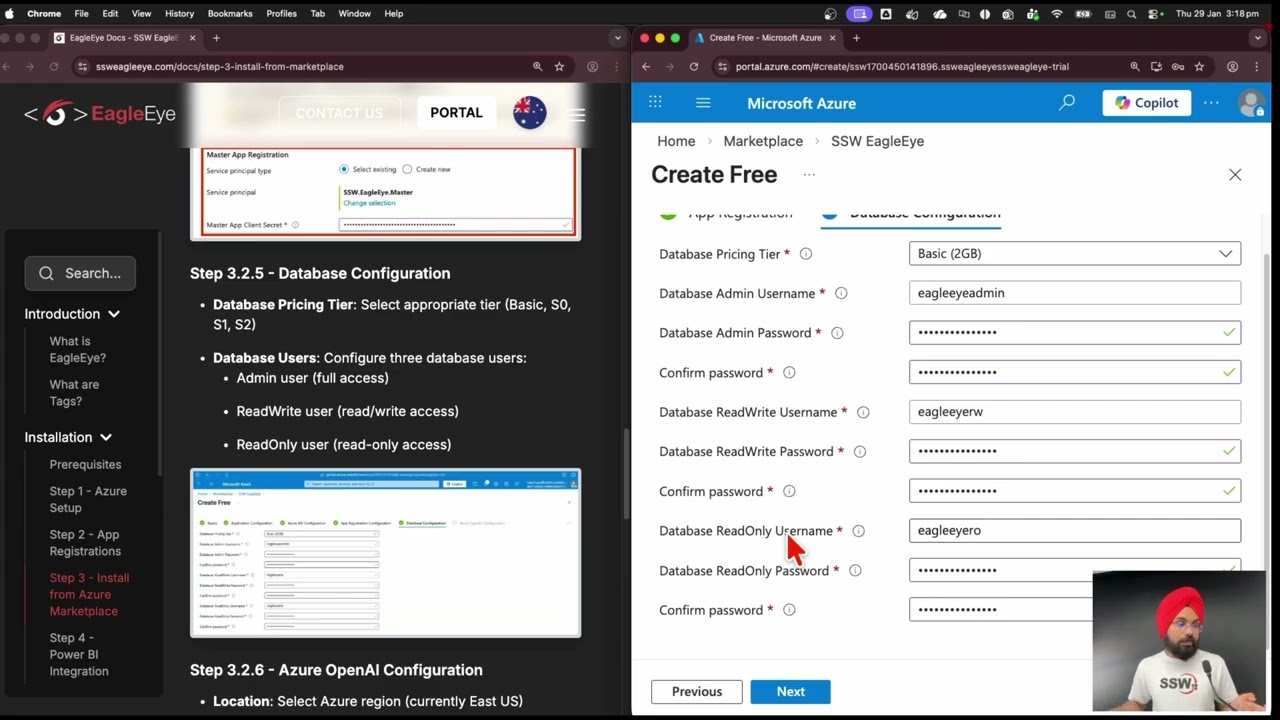Screen dimensions: 1280x720
Task: Open the Azure portal hamburger menu
Action: [703, 102]
